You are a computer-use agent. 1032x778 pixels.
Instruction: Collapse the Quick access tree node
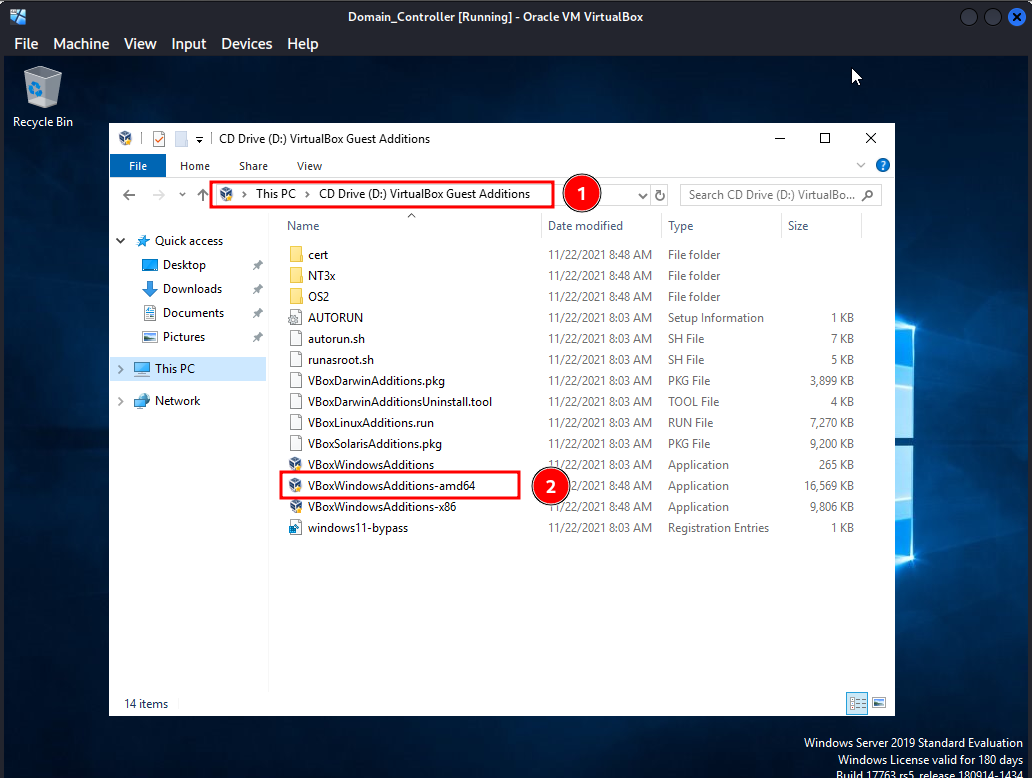pos(120,241)
